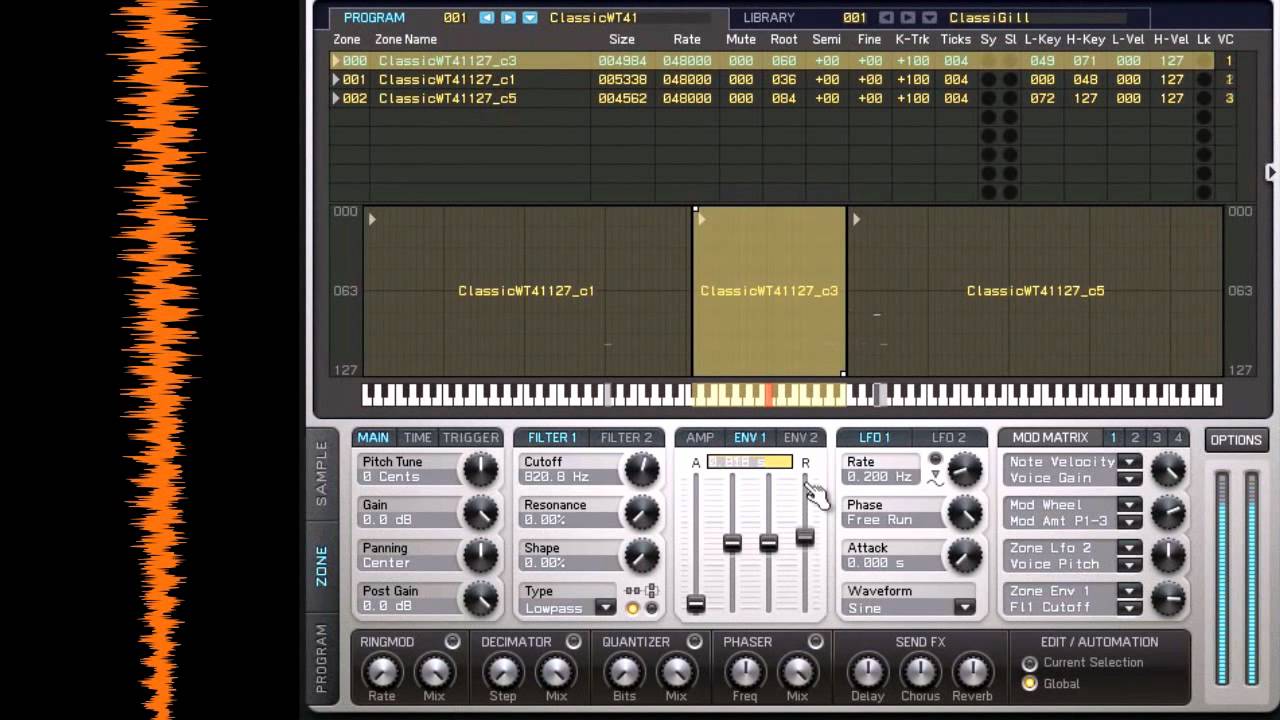Click the Panning knob
This screenshot has width=1280, height=720.
[x=480, y=556]
